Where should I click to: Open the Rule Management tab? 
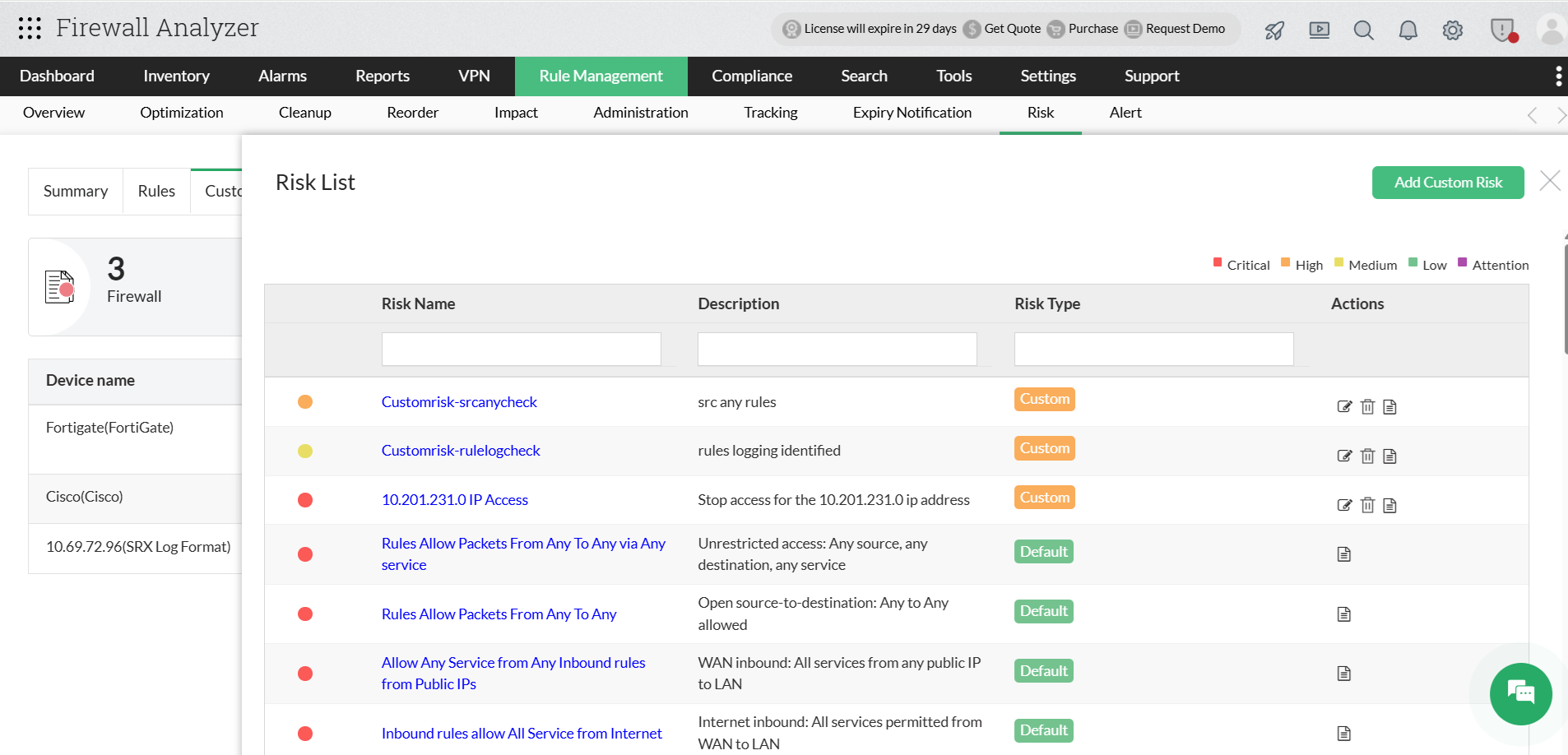tap(601, 76)
